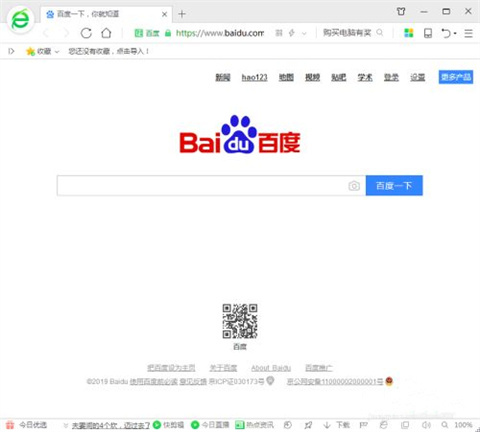Click the camera image-search icon

click(x=354, y=186)
